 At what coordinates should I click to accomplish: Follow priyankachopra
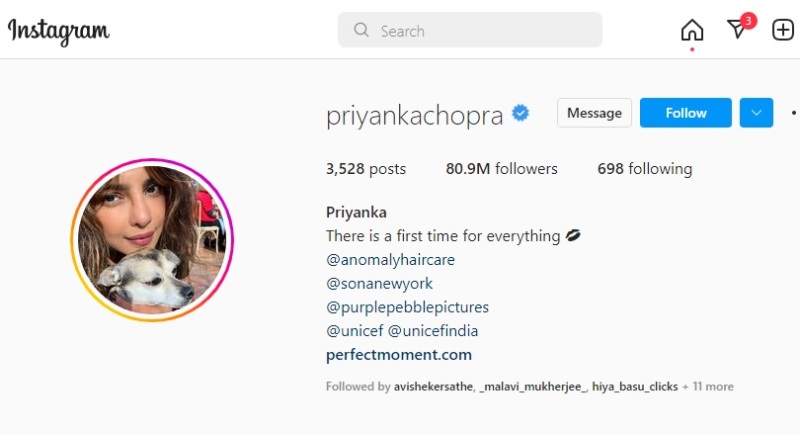[686, 113]
